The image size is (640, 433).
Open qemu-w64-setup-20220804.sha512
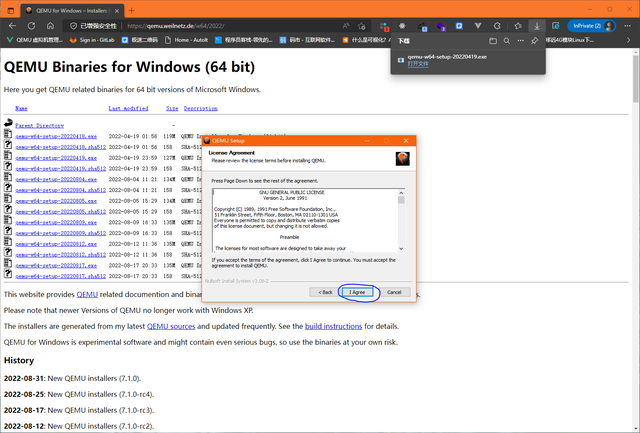pos(60,190)
